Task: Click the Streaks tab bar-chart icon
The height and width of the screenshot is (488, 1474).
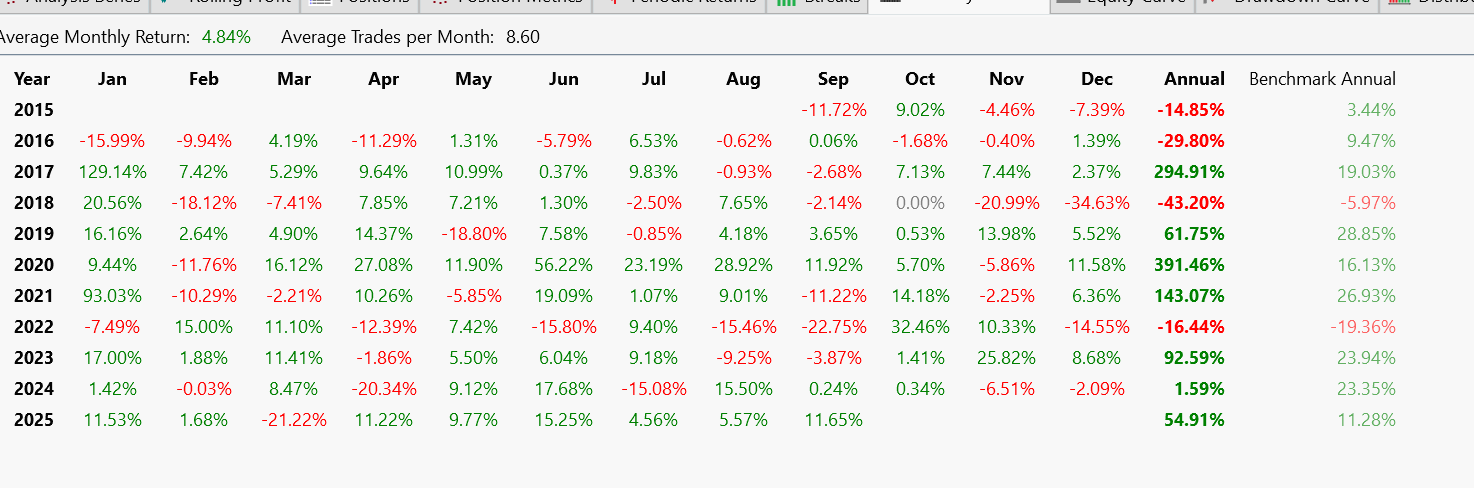Action: click(787, 3)
